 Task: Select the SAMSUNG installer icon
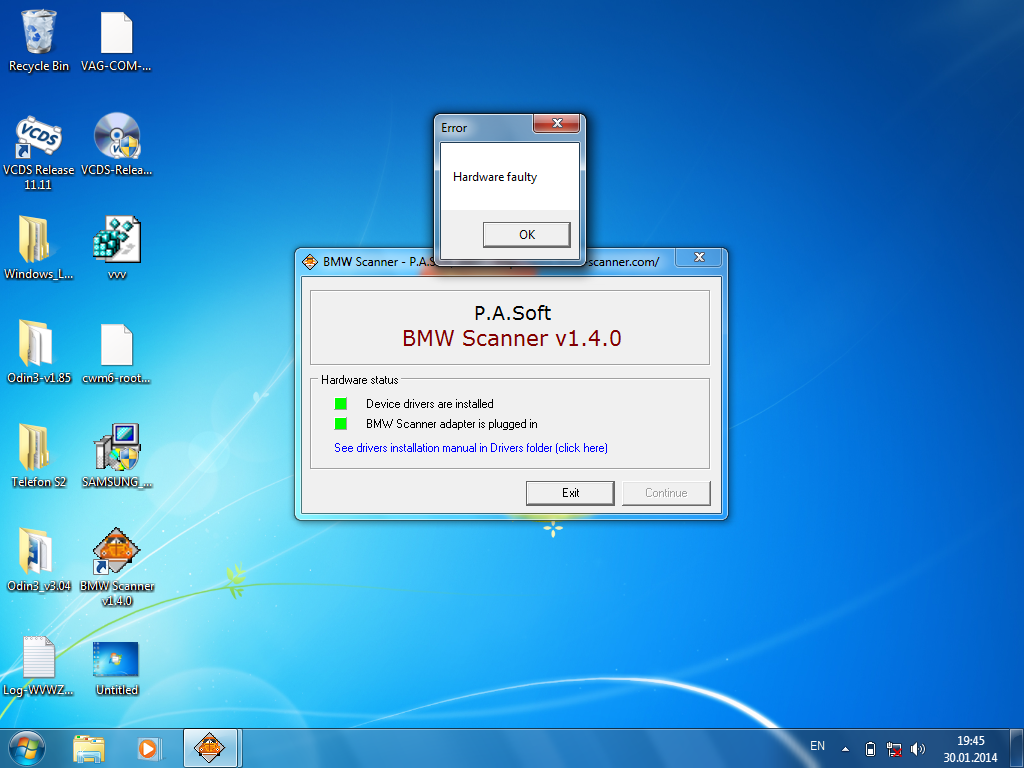pos(116,456)
